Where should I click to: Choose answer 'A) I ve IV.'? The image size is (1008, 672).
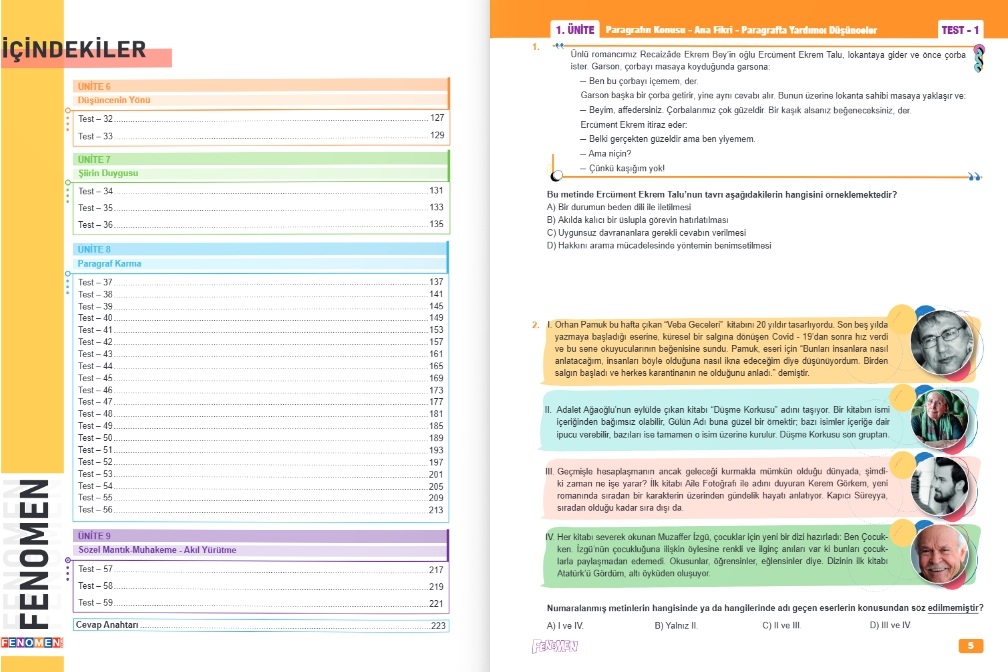(565, 625)
